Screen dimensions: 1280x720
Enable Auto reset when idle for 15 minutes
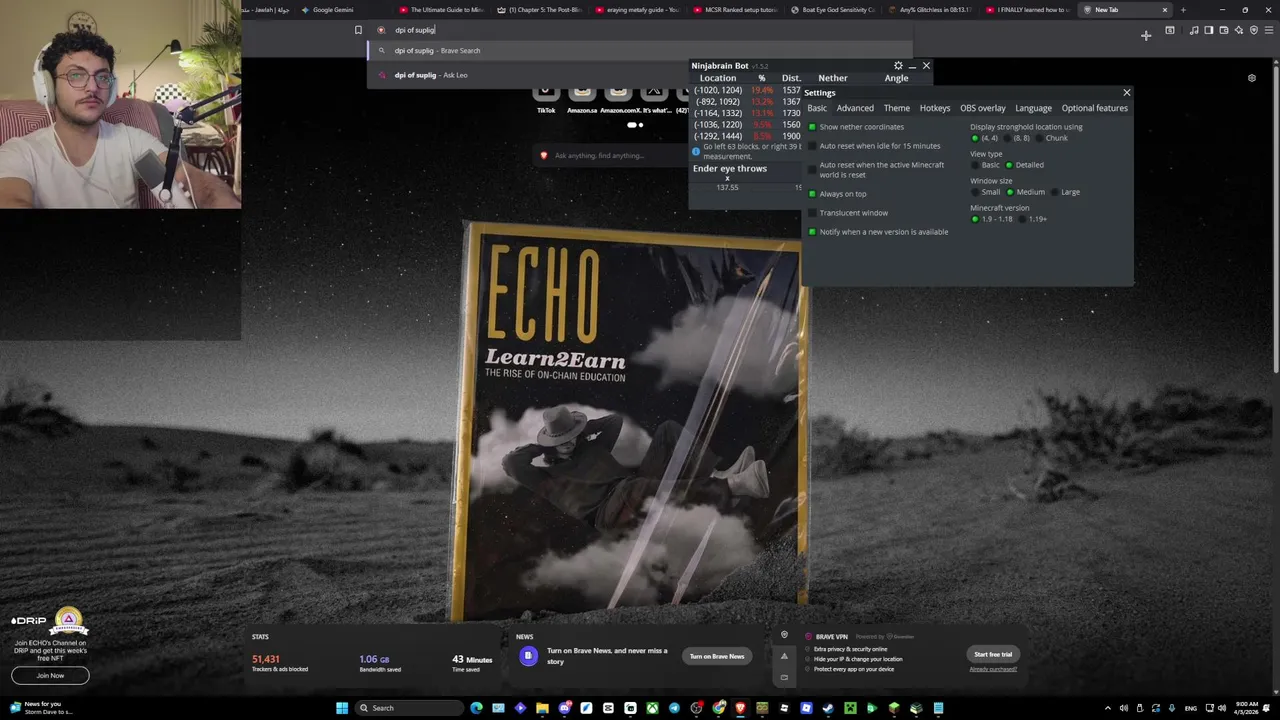[x=812, y=146]
